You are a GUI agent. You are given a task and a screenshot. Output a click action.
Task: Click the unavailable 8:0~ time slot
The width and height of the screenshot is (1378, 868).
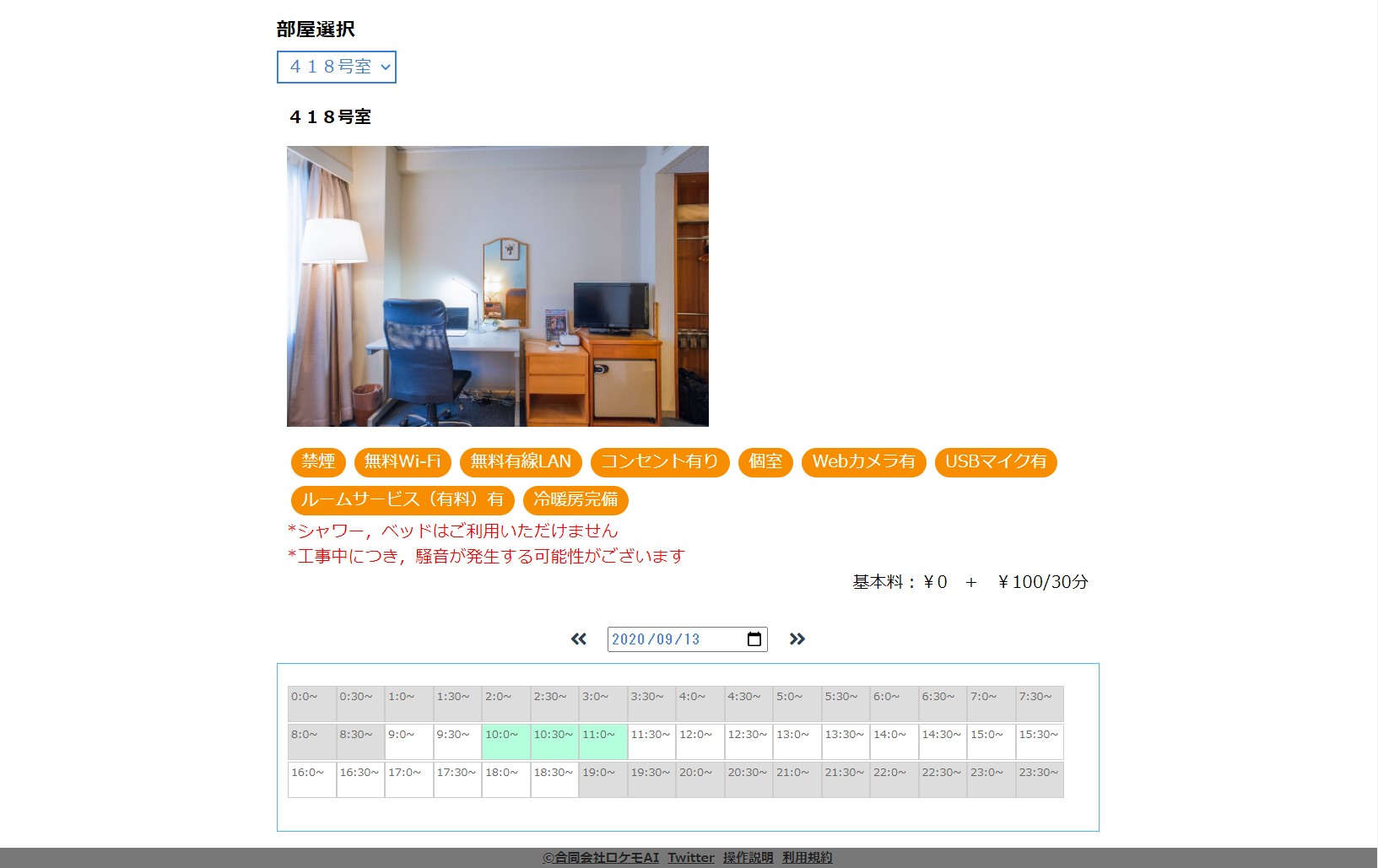pyautogui.click(x=312, y=742)
